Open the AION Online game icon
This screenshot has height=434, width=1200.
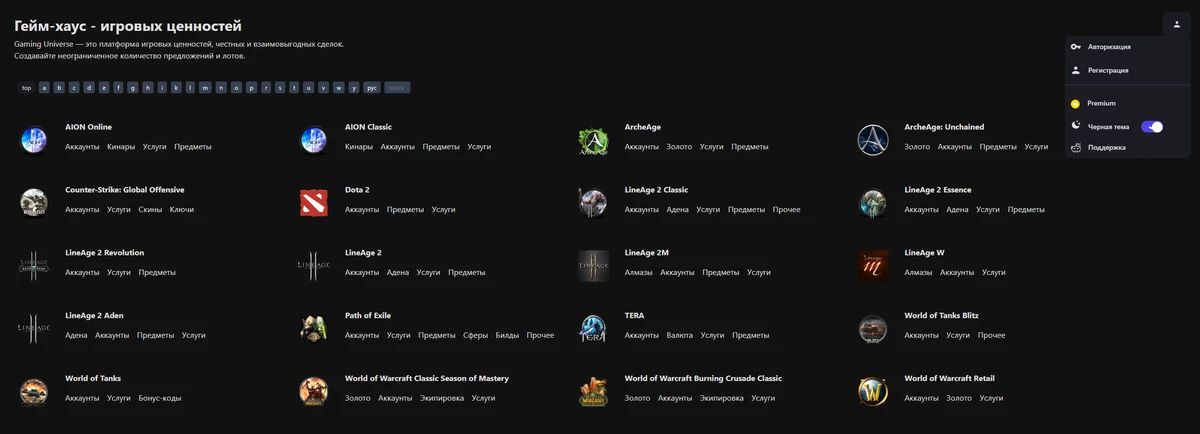34,140
